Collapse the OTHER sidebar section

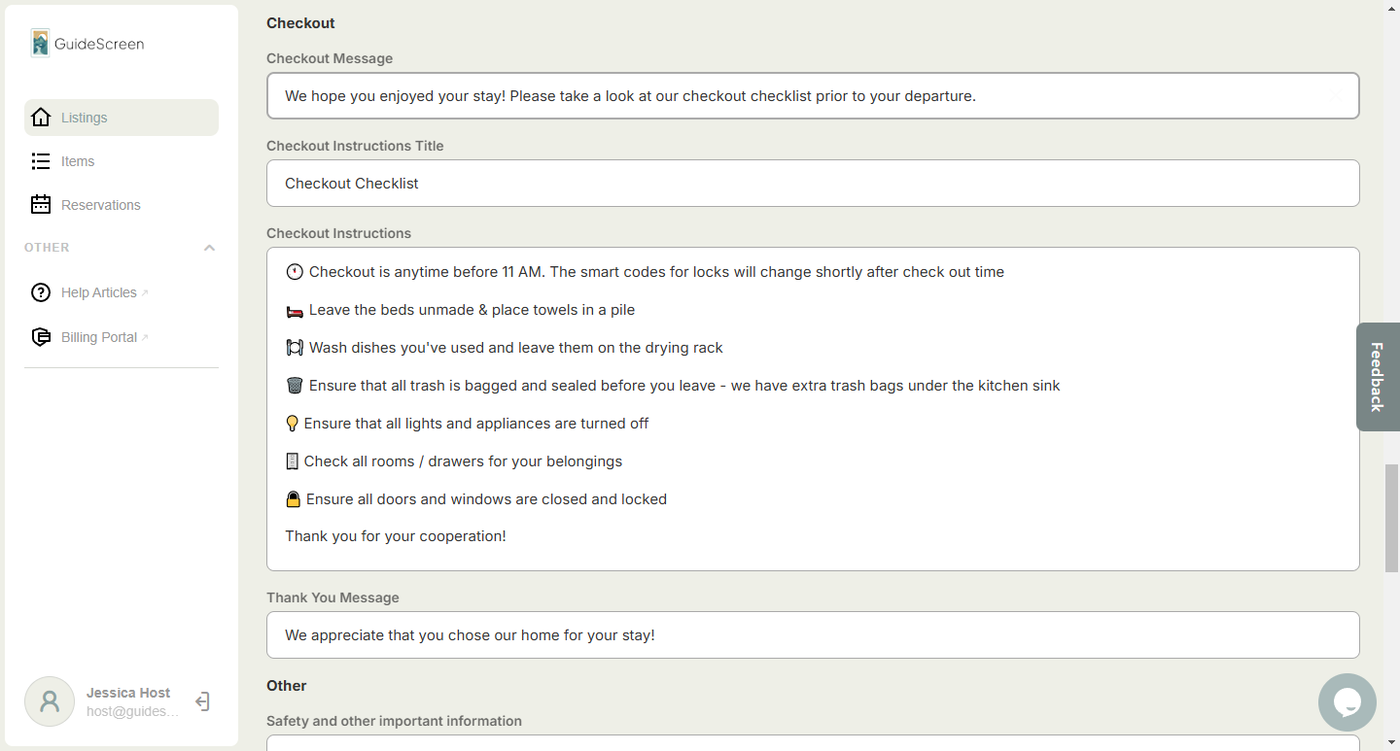209,248
